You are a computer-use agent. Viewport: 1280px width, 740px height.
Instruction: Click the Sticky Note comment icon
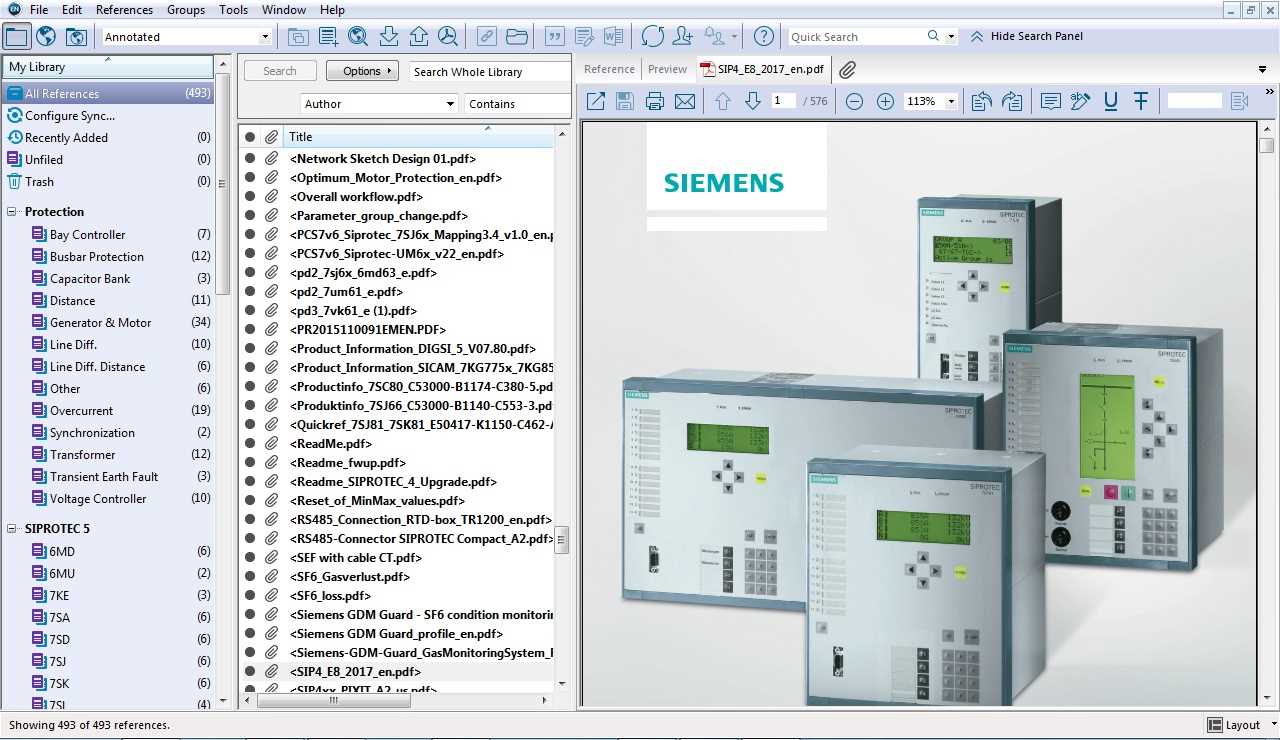tap(1050, 101)
